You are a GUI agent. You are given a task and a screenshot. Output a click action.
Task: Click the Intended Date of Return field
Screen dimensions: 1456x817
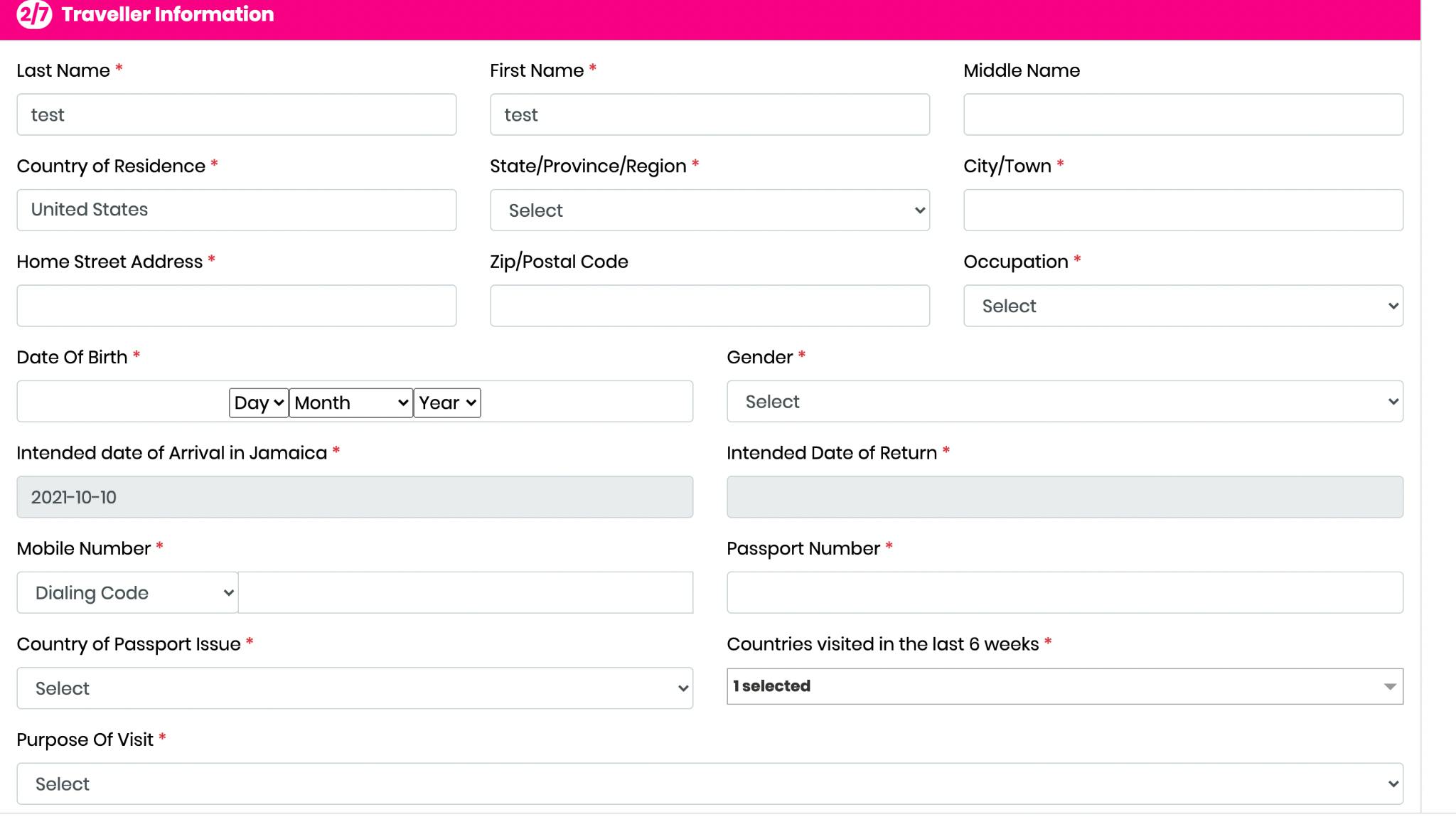coord(1064,497)
